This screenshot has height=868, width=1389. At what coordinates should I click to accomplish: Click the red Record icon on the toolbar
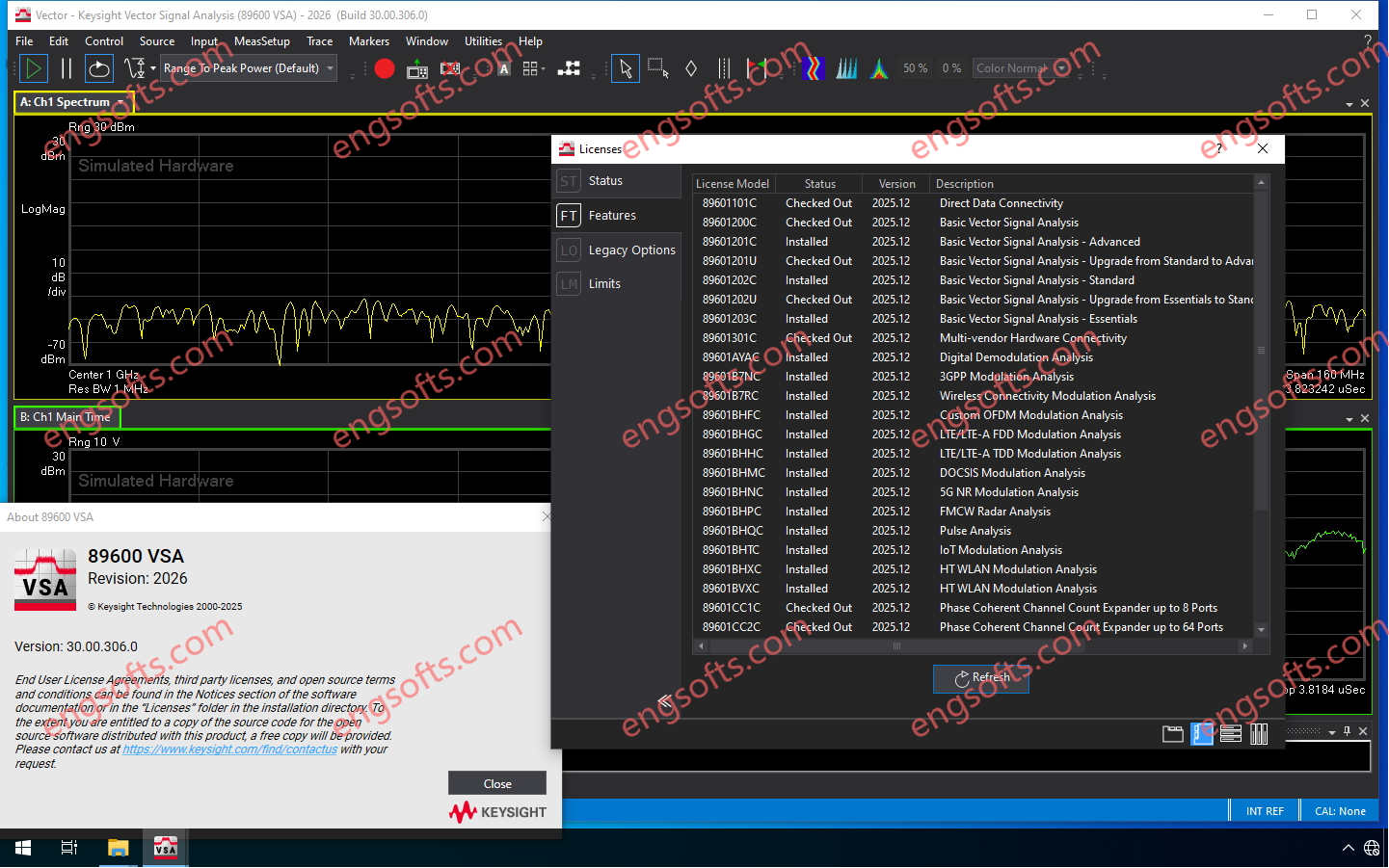(x=383, y=67)
